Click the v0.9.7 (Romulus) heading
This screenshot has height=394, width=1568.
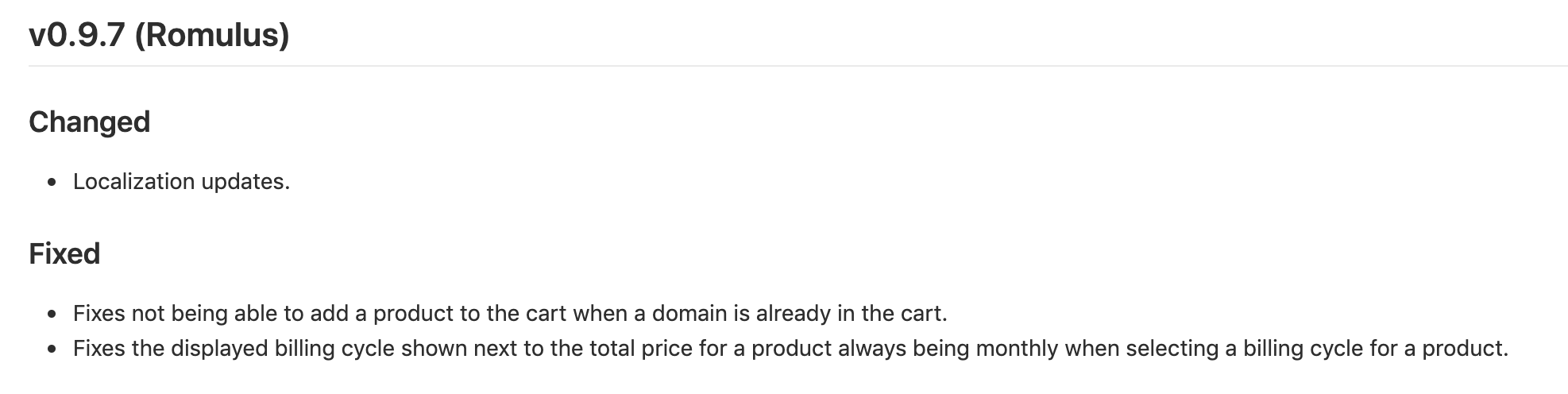click(159, 36)
